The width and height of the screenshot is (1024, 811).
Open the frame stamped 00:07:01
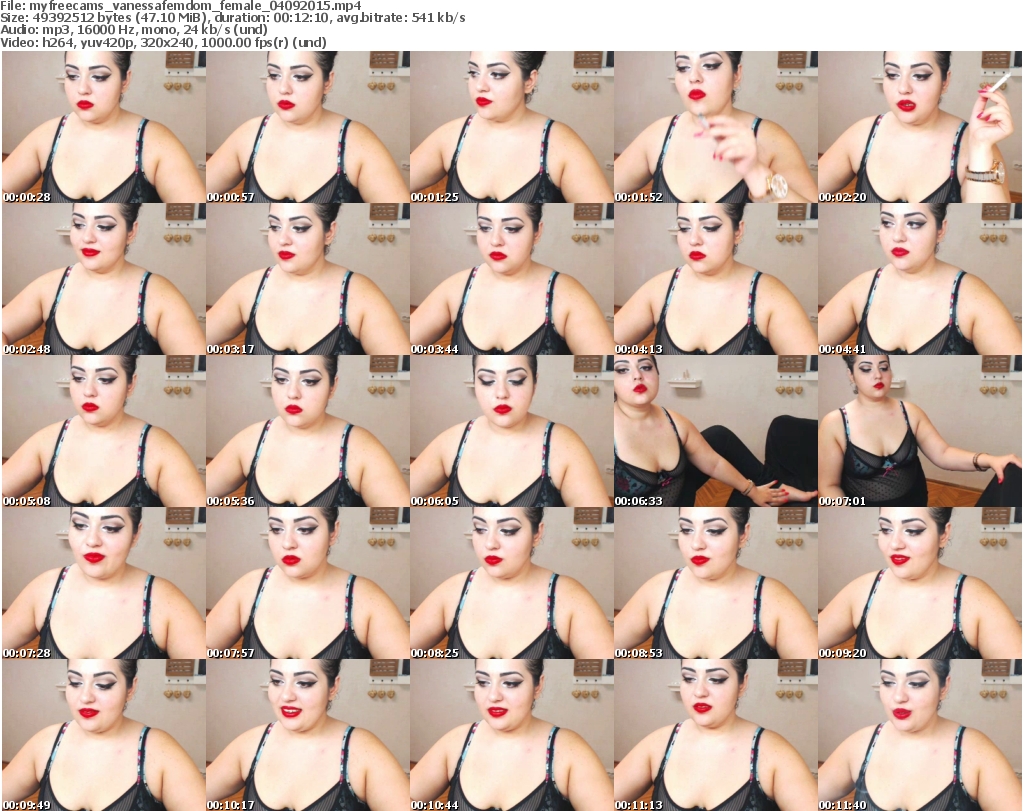coord(920,431)
